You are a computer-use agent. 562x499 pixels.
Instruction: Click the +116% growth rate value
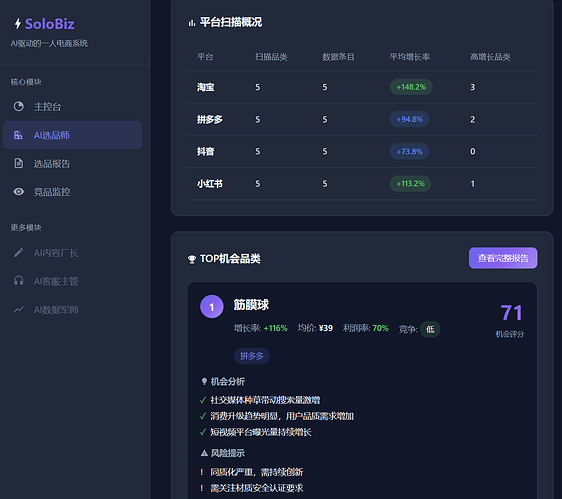pos(276,328)
